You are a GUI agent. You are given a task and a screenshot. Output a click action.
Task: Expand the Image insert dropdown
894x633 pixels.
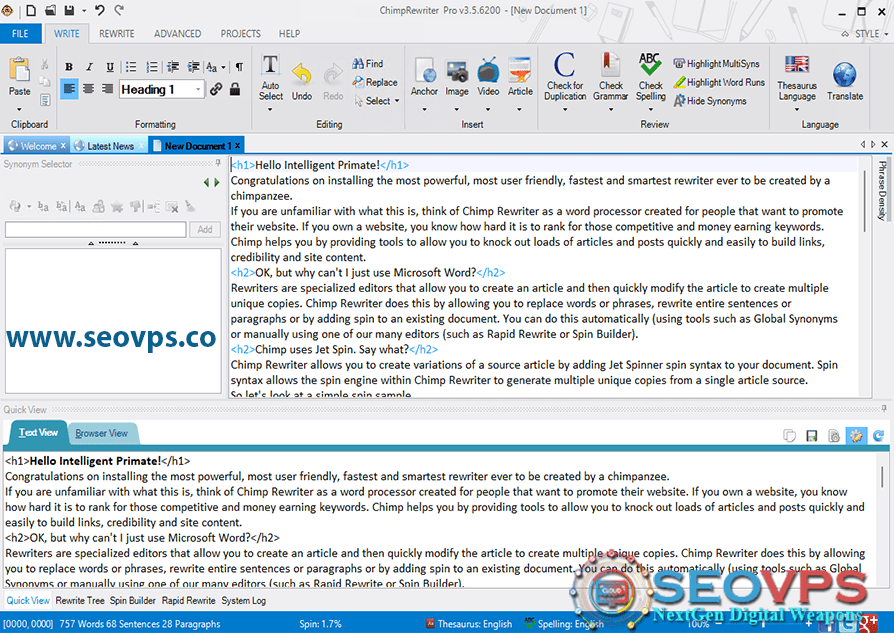[x=456, y=109]
